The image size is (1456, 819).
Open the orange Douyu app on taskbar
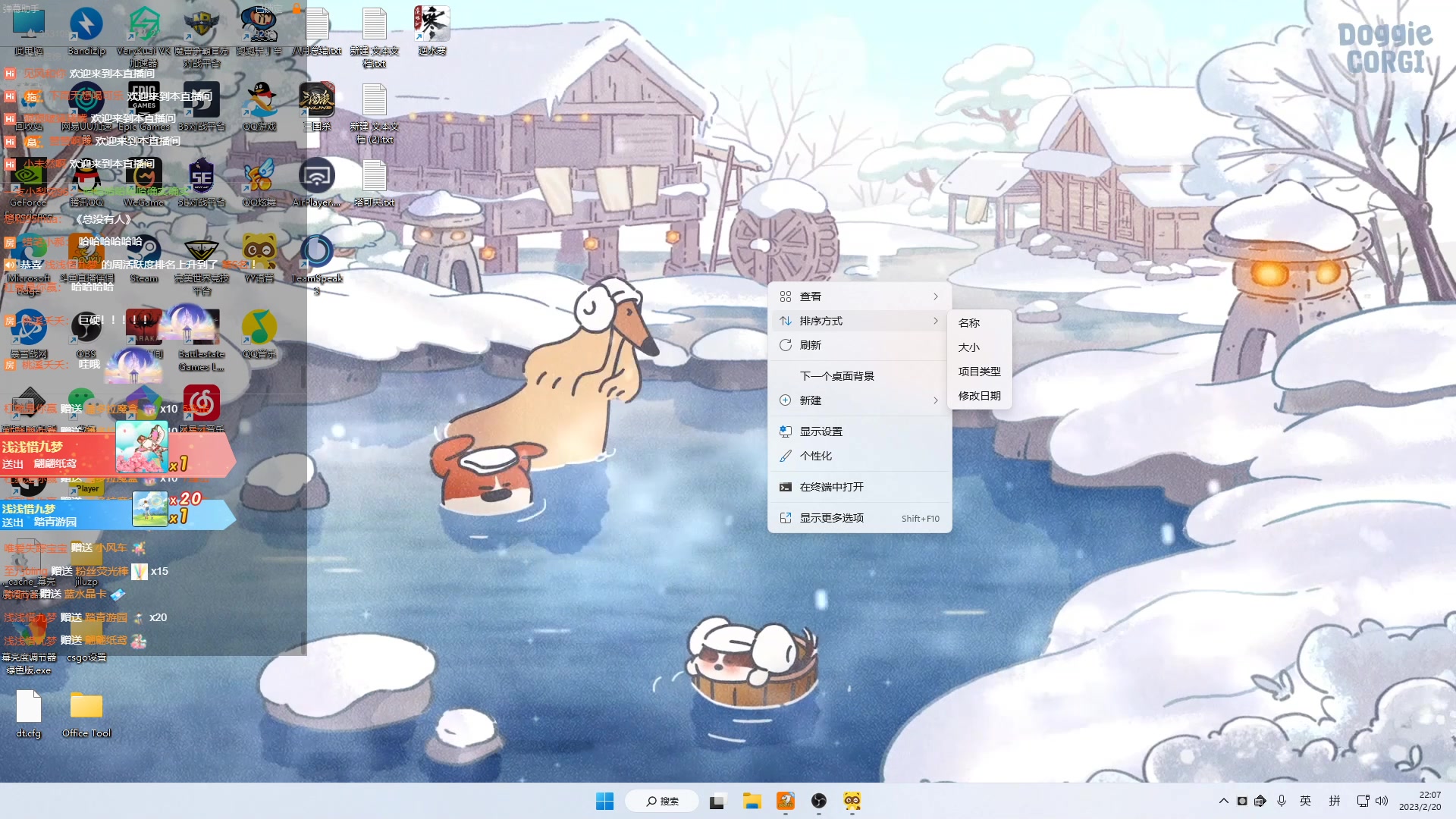785,801
